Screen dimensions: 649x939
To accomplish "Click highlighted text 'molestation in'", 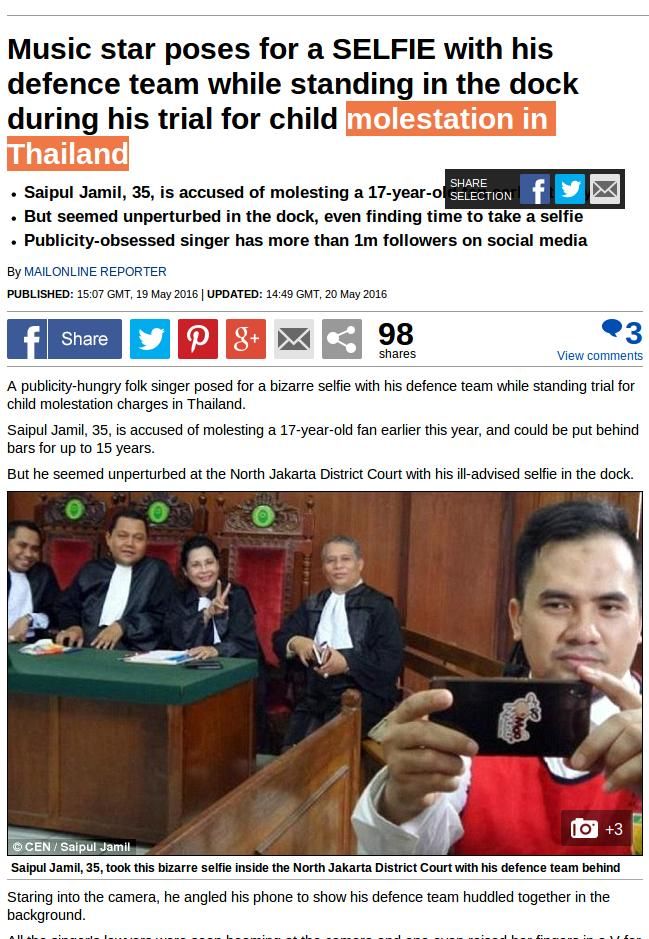I will [450, 119].
